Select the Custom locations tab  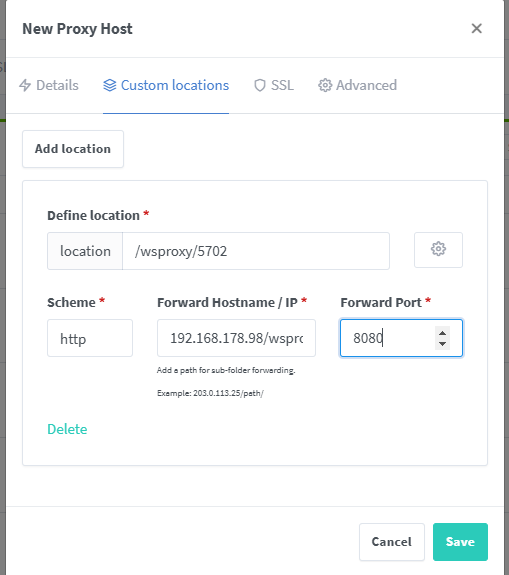(166, 85)
